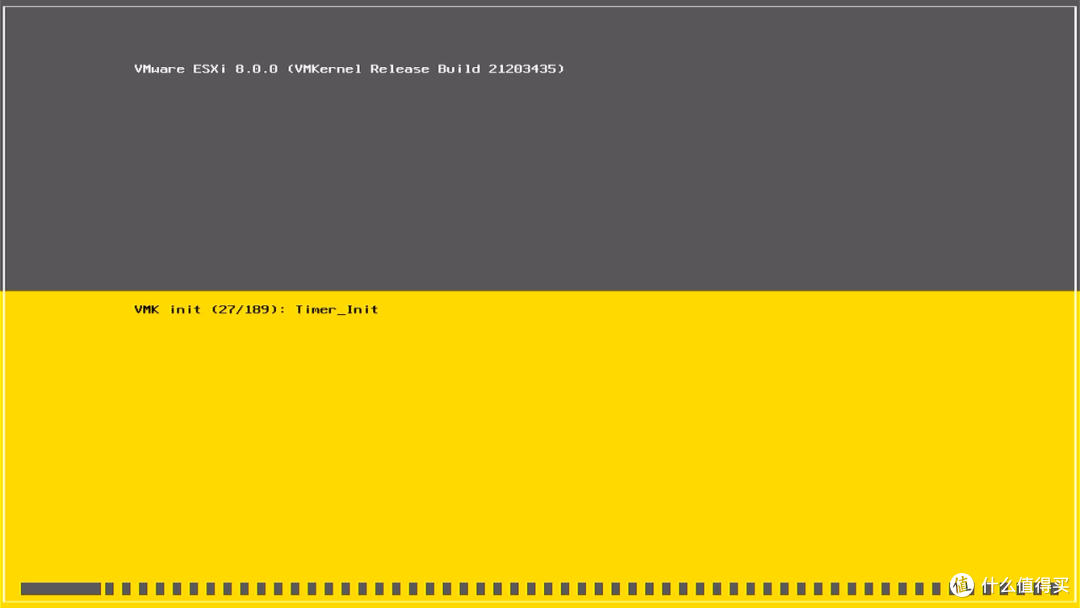Viewport: 1080px width, 608px height.
Task: Click the empty center of the yellow panel
Action: pyautogui.click(x=540, y=440)
